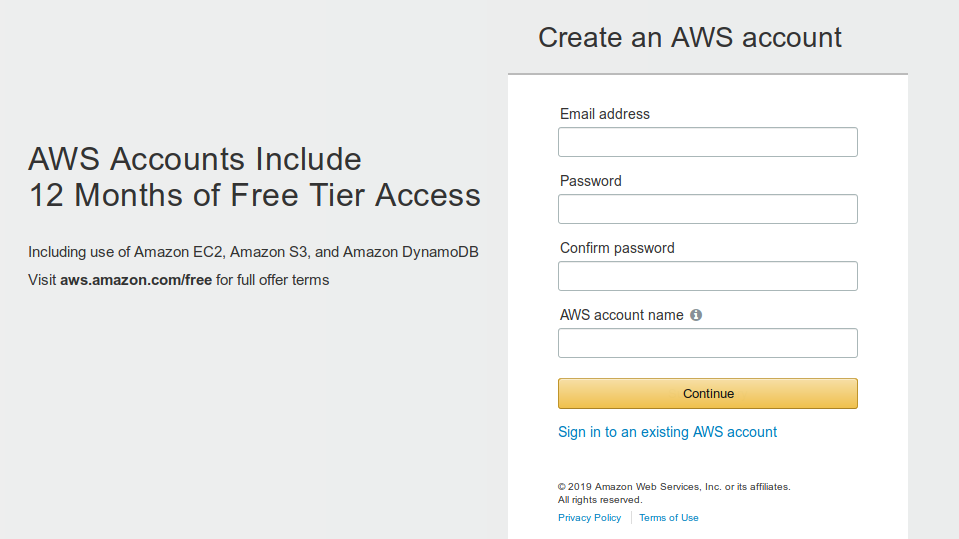Click the info icon beside AWS account name
959x539 pixels.
pyautogui.click(x=696, y=315)
